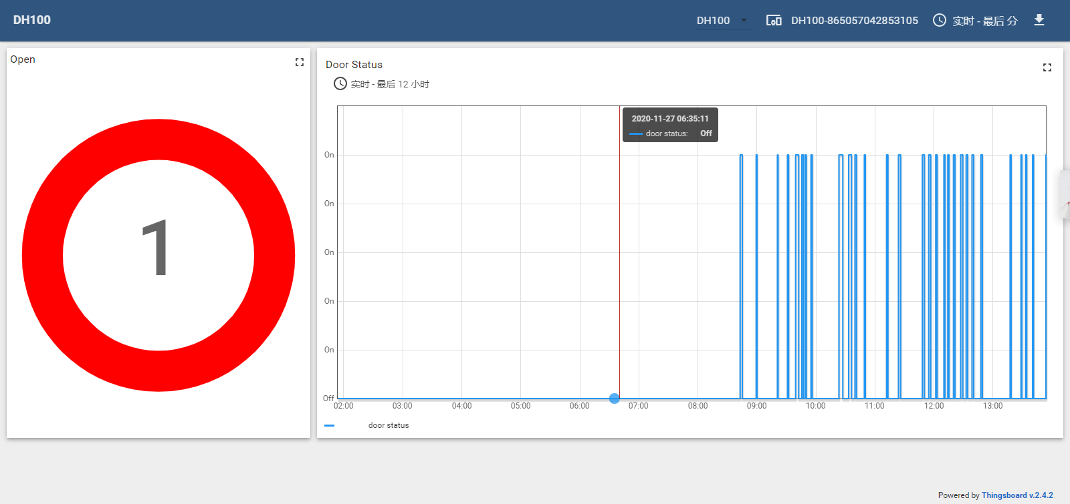Click the dropdown arrow next to DH100 selector
The height and width of the screenshot is (504, 1070).
coord(744,21)
